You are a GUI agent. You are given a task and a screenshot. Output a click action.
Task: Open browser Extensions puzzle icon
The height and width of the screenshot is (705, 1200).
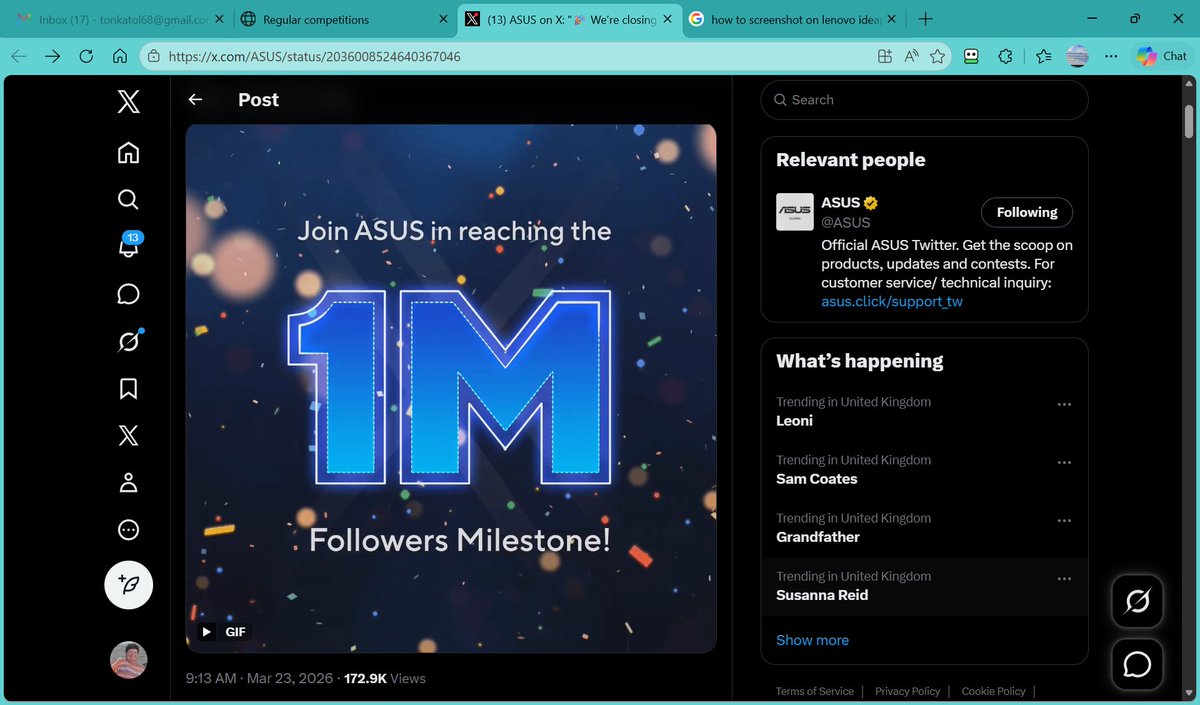(x=1006, y=57)
